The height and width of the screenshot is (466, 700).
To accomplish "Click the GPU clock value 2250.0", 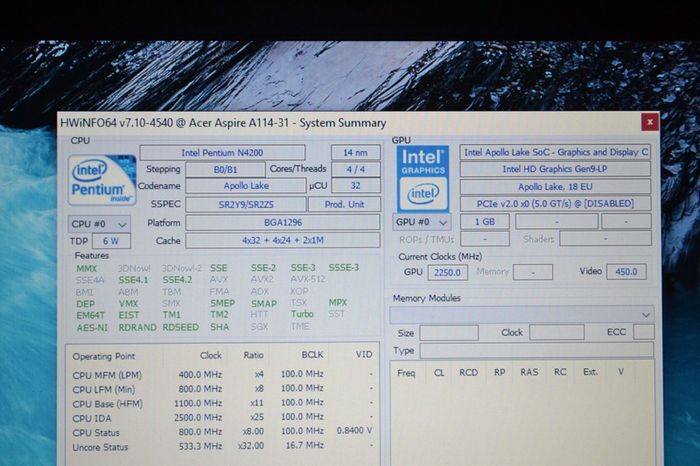I will coord(448,272).
